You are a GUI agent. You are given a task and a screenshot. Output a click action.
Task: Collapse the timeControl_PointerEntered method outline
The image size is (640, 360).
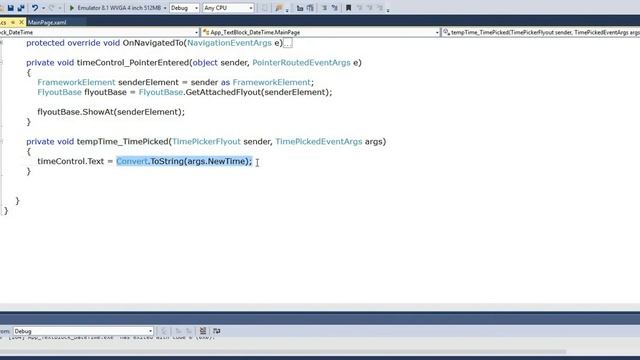(x=1, y=62)
